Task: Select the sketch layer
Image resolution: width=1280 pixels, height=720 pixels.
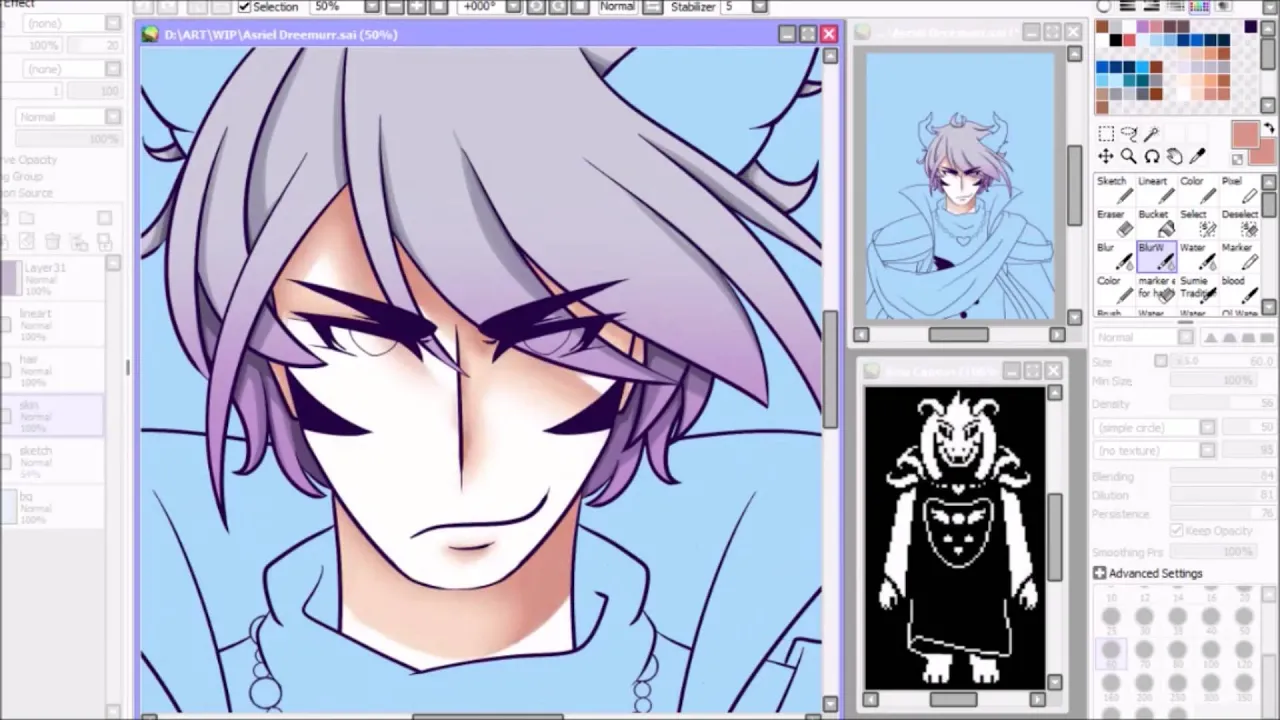Action: tap(53, 461)
